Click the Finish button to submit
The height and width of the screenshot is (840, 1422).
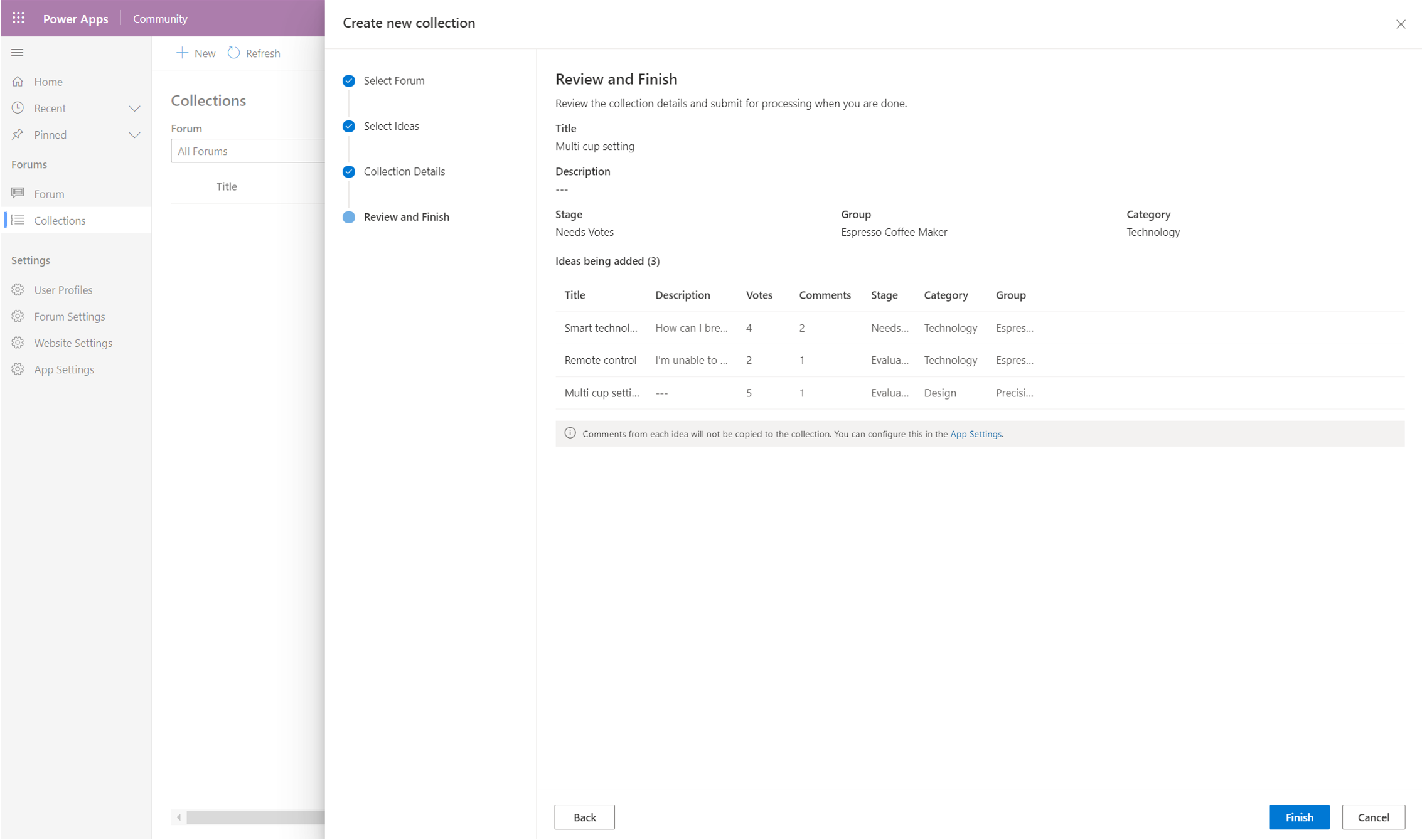[1298, 817]
